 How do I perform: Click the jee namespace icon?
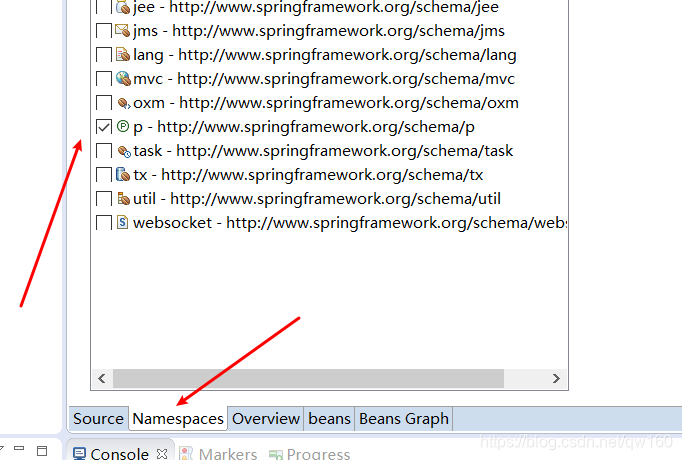tap(123, 7)
